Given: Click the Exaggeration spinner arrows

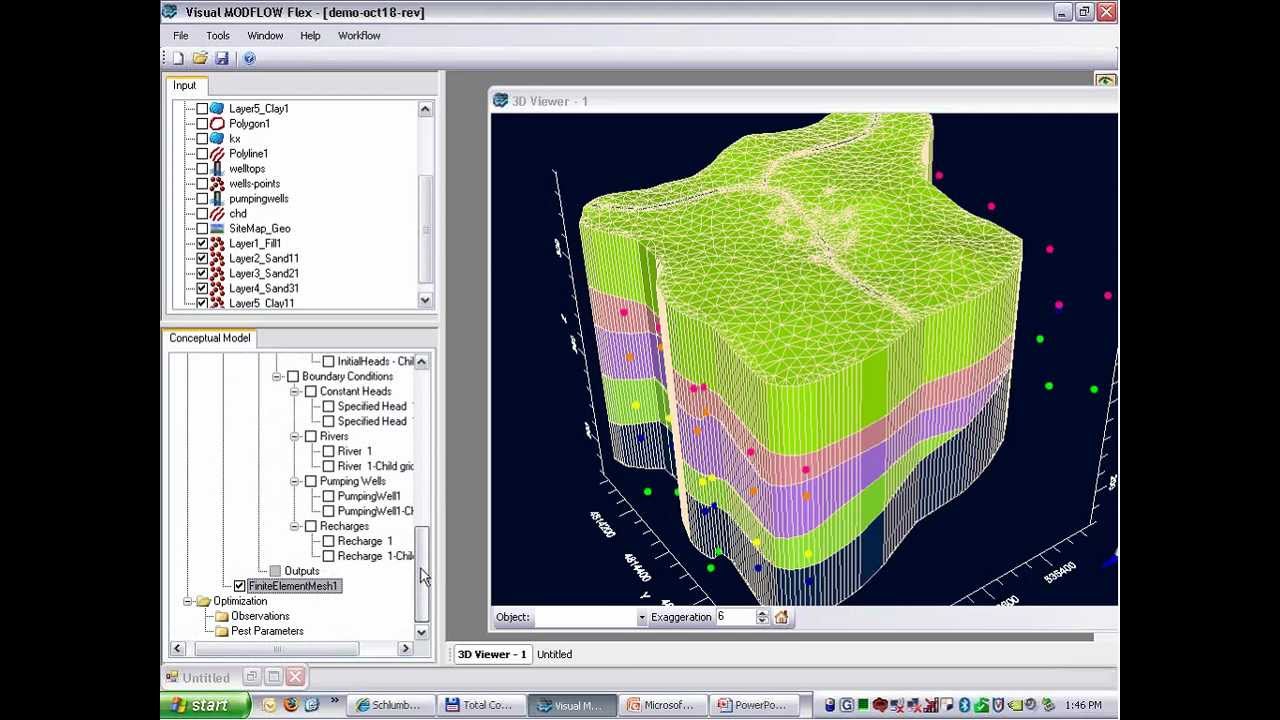Looking at the screenshot, I should point(762,617).
